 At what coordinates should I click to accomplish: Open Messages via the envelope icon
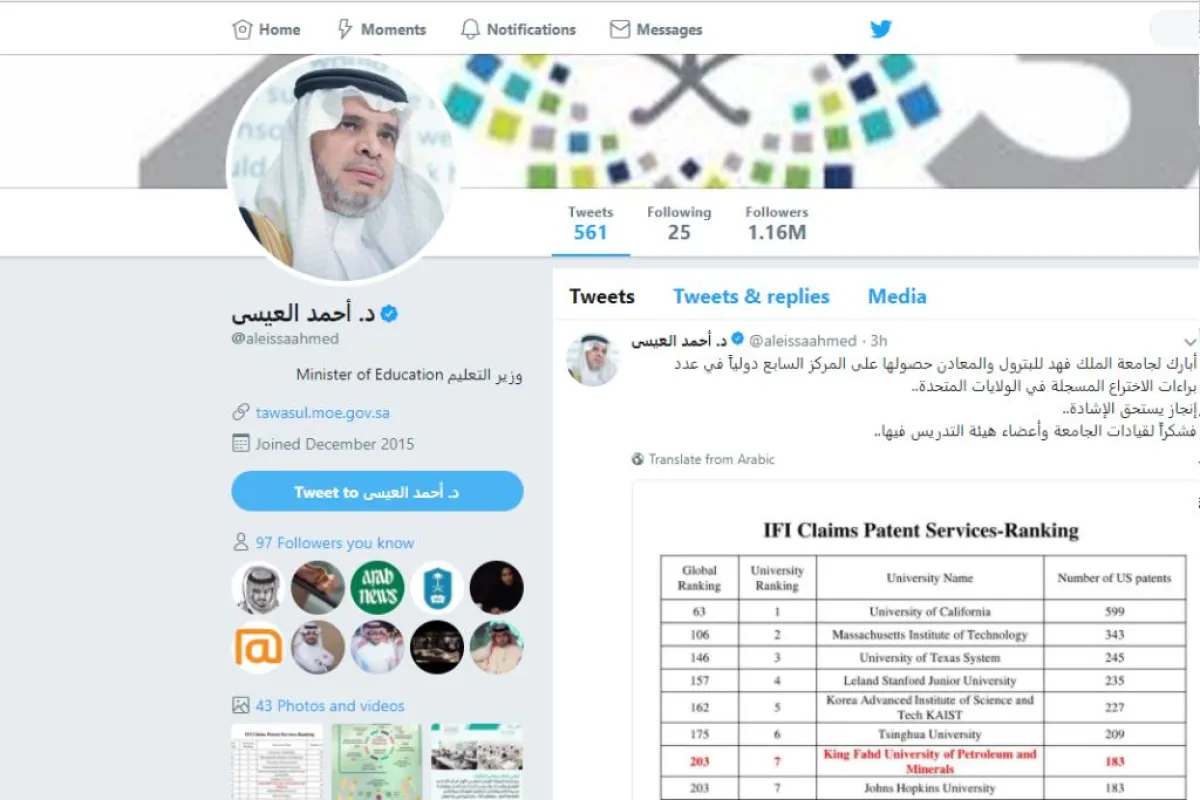656,29
